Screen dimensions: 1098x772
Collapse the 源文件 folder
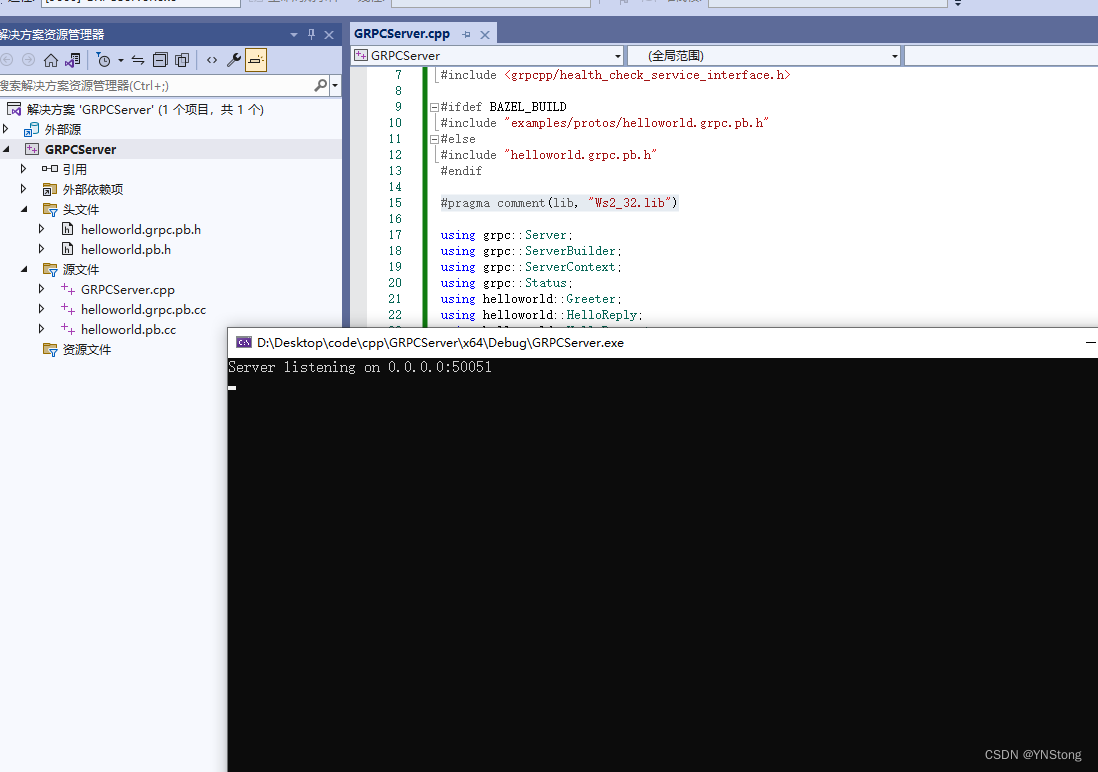click(24, 269)
